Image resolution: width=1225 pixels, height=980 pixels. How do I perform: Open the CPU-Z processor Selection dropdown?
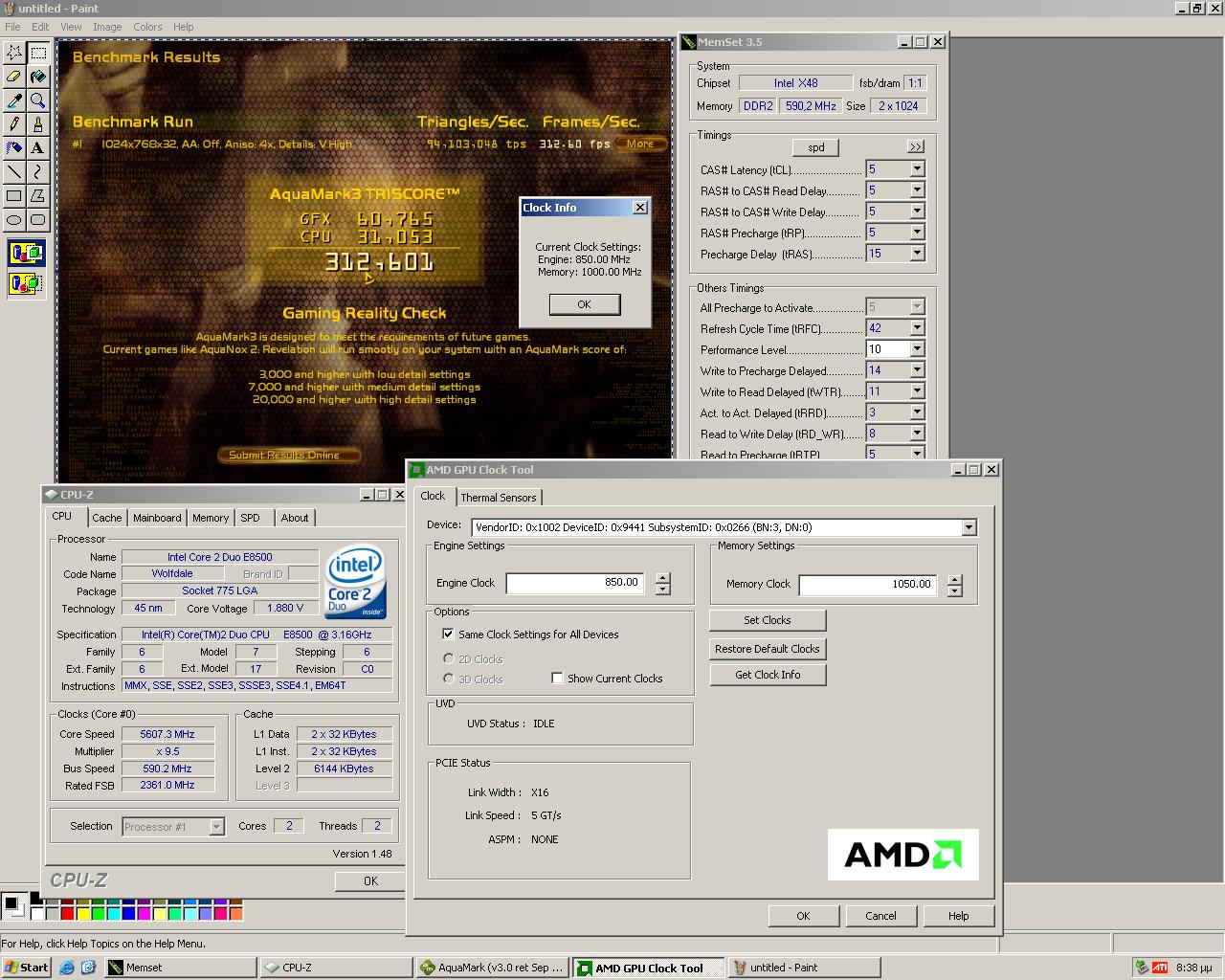tap(216, 827)
